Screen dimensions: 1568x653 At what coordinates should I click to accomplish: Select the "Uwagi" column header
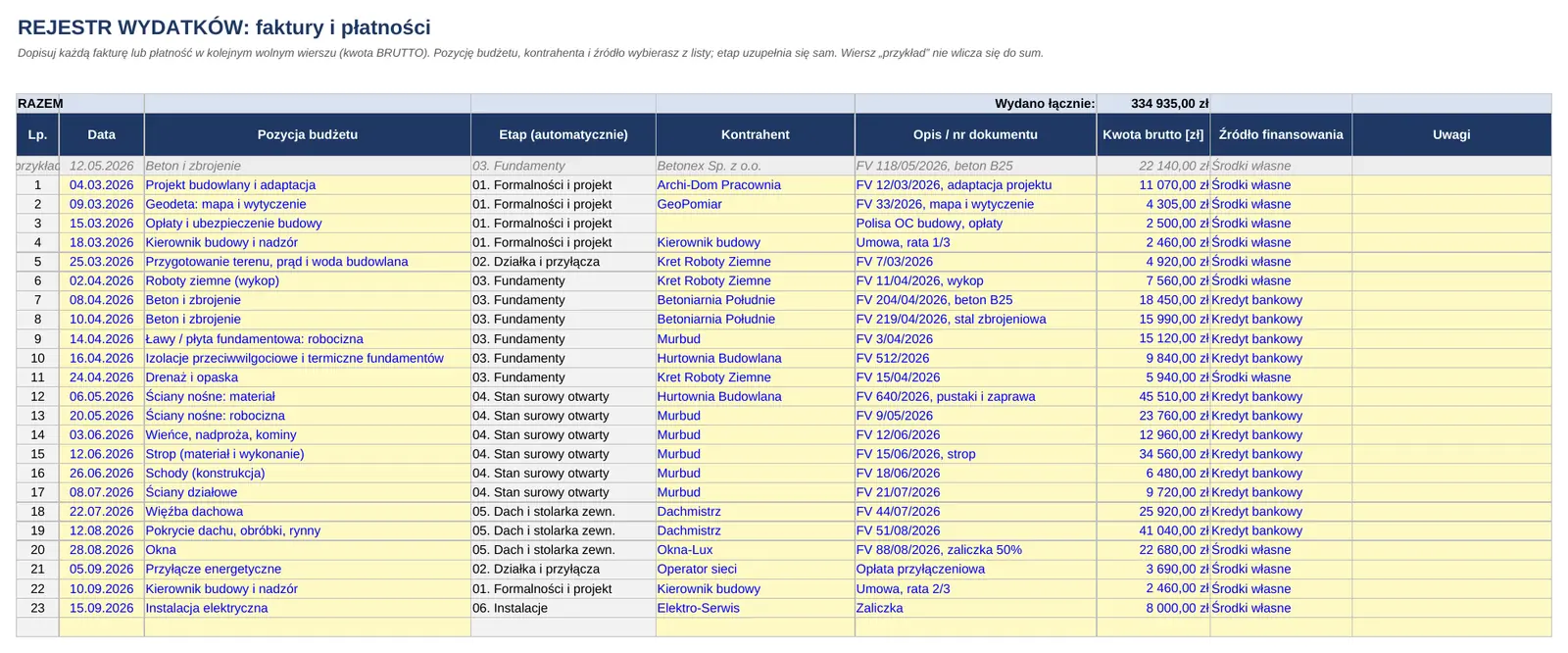tap(1451, 134)
